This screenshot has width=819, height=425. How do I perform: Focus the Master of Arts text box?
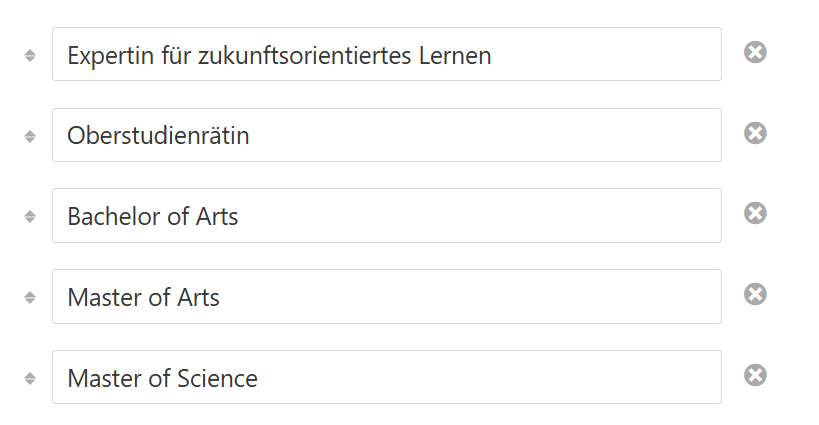387,297
